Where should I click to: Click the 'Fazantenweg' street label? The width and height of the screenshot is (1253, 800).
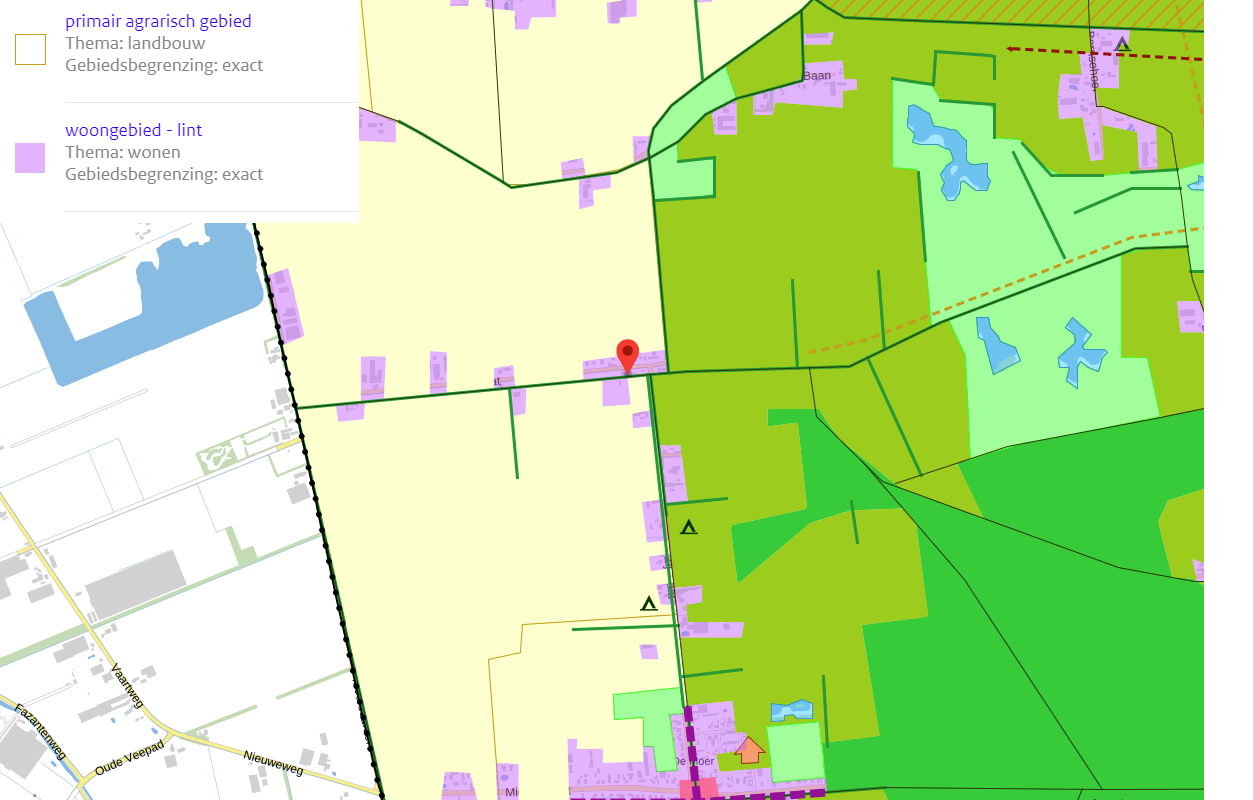tap(40, 732)
